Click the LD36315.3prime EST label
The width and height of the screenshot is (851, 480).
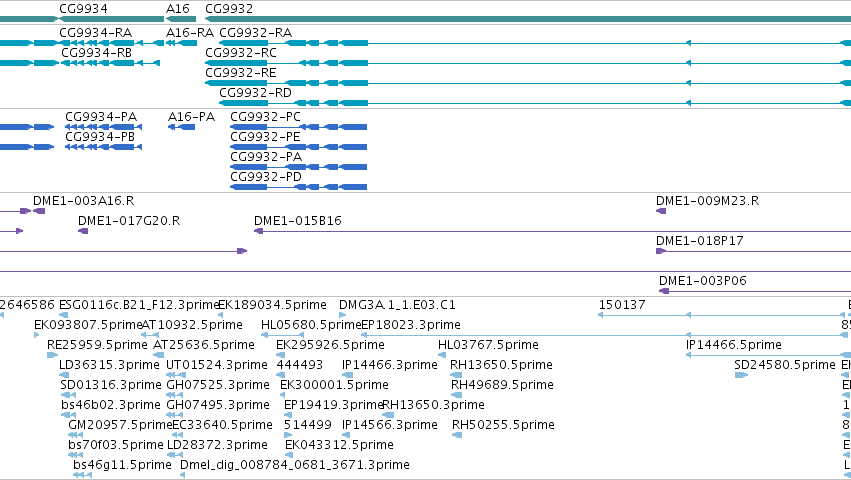coord(109,365)
